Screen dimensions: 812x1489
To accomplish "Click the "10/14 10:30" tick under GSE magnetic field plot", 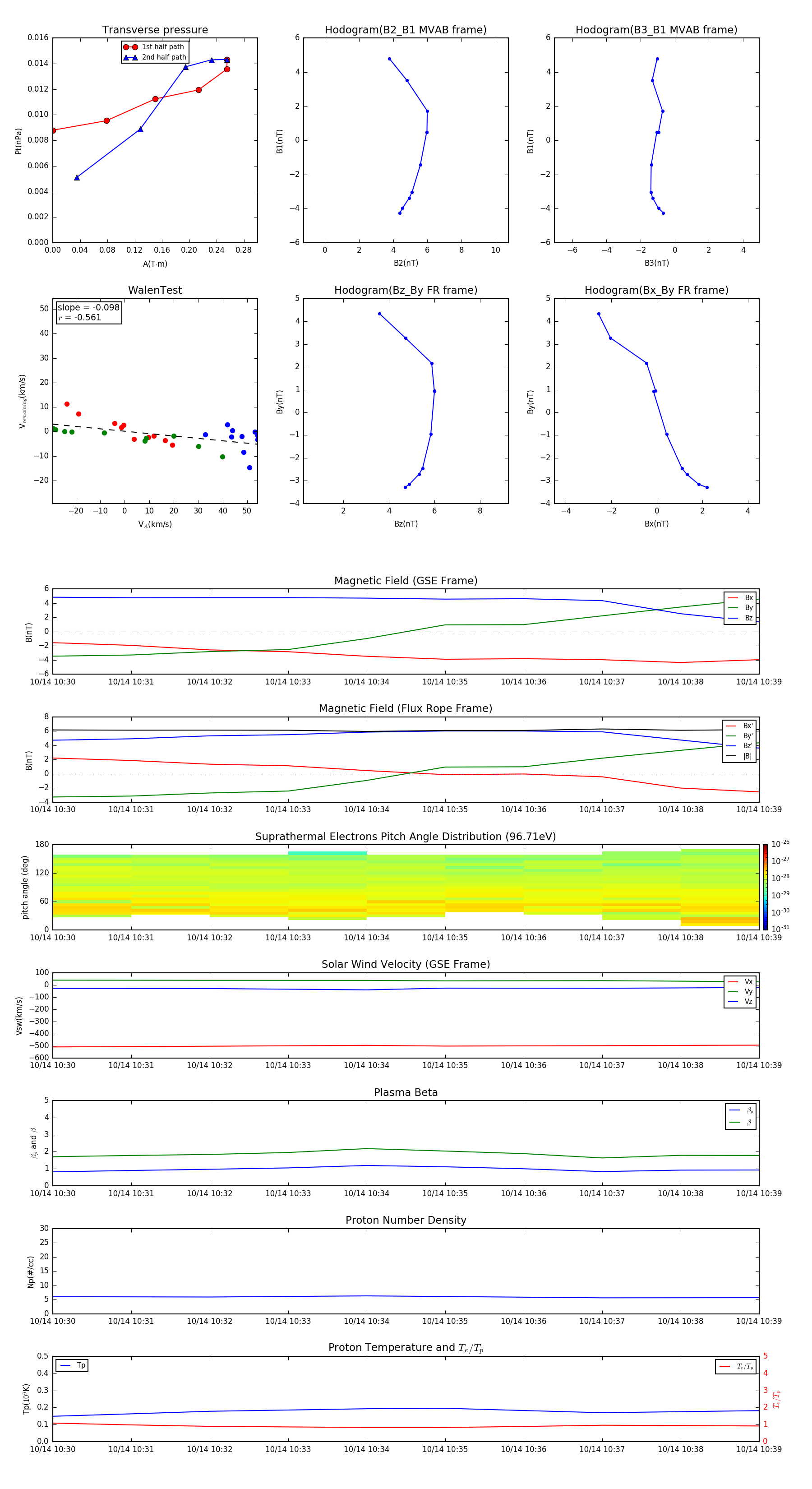I will 53,682.
